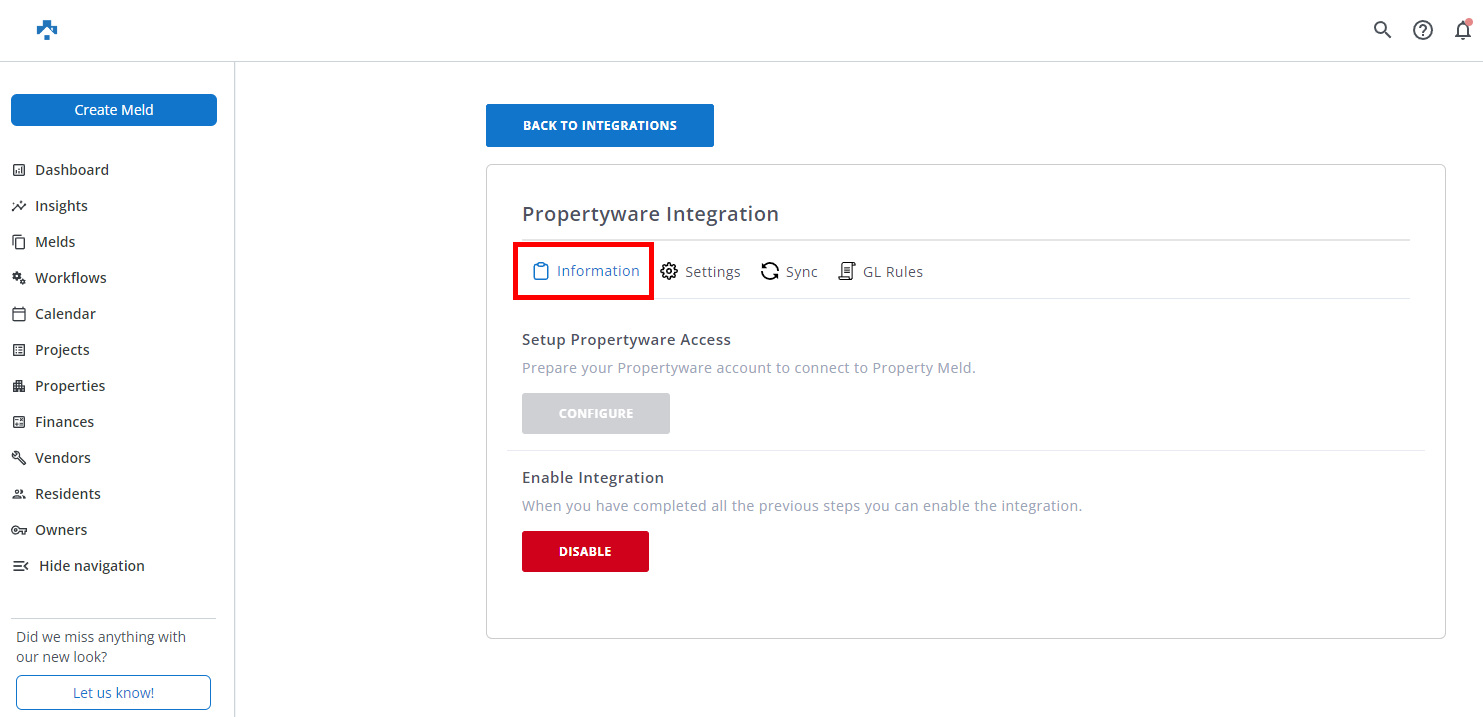Collapse sidebar with Hide navigation
1483x717 pixels.
tap(79, 566)
